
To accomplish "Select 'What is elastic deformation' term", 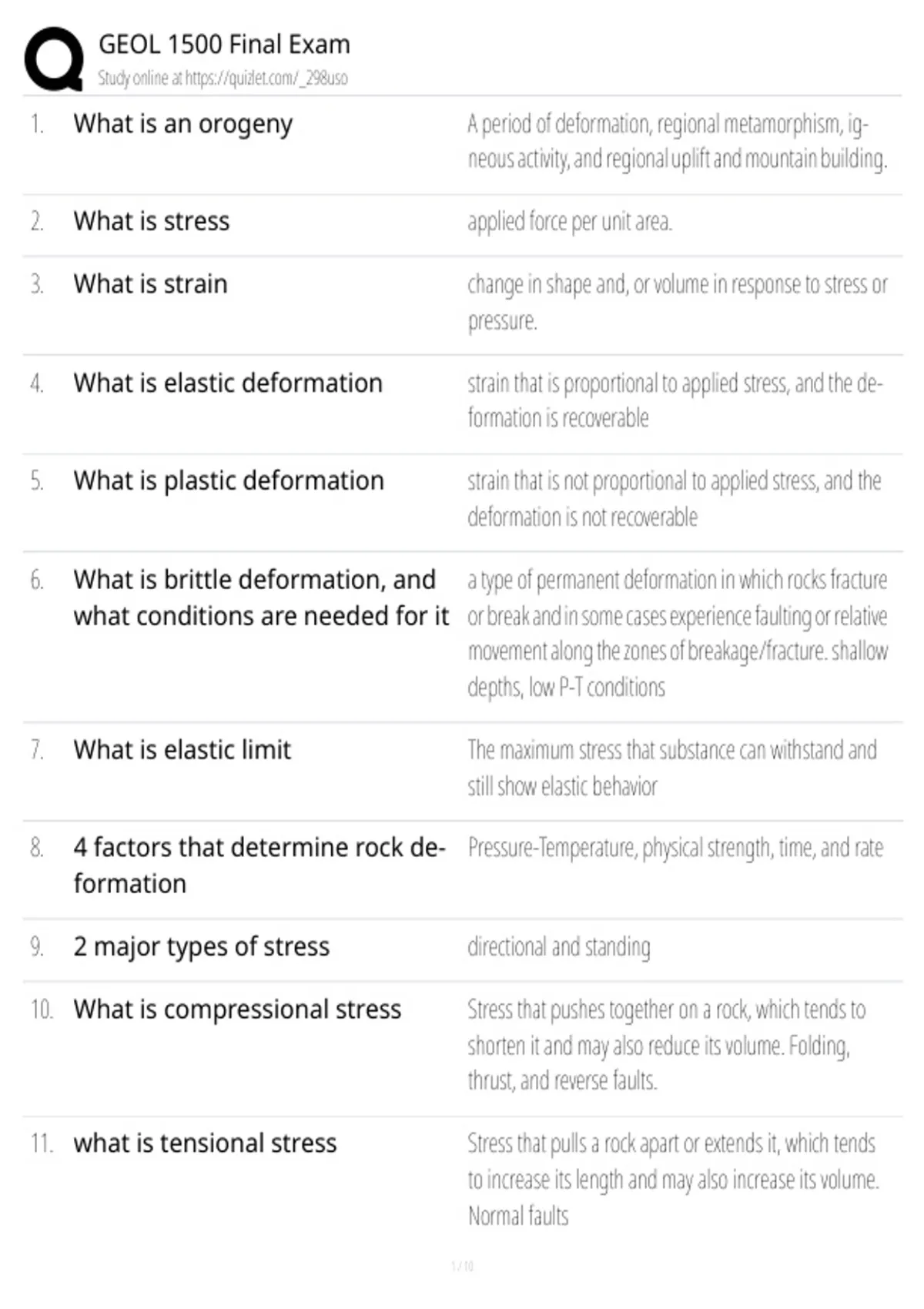I will (x=228, y=383).
